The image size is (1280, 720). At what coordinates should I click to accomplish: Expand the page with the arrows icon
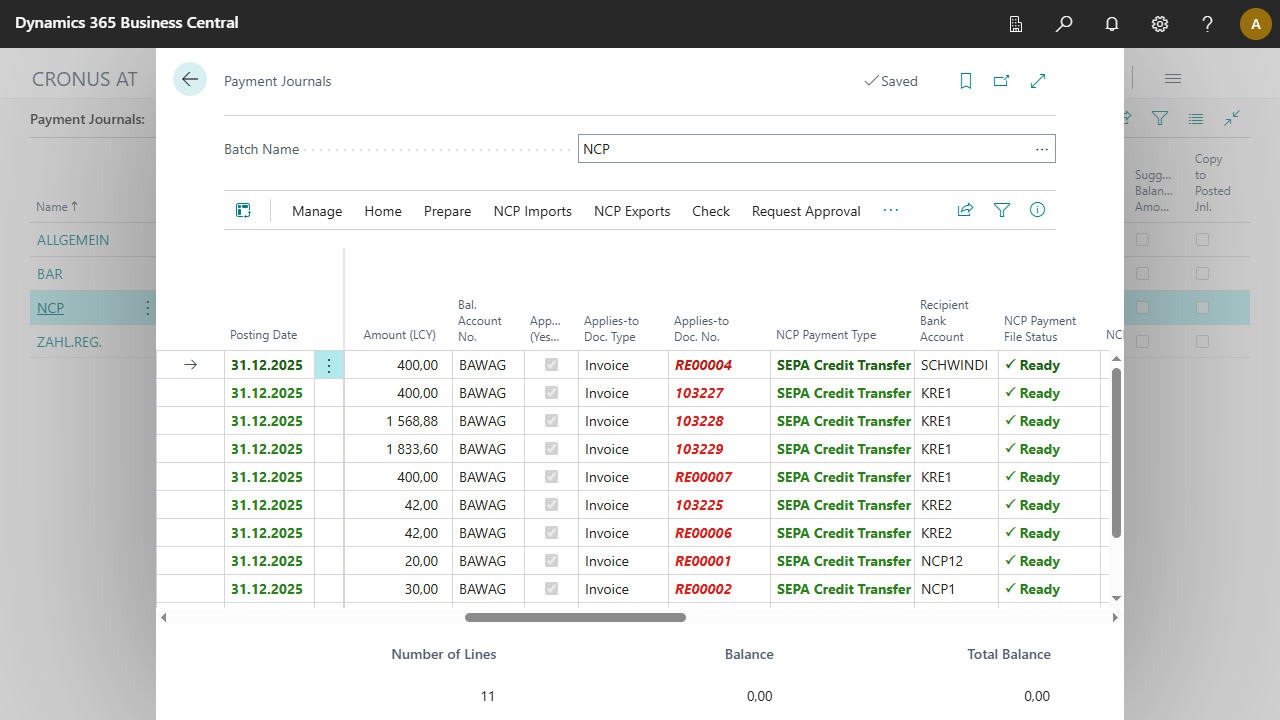pyautogui.click(x=1038, y=81)
